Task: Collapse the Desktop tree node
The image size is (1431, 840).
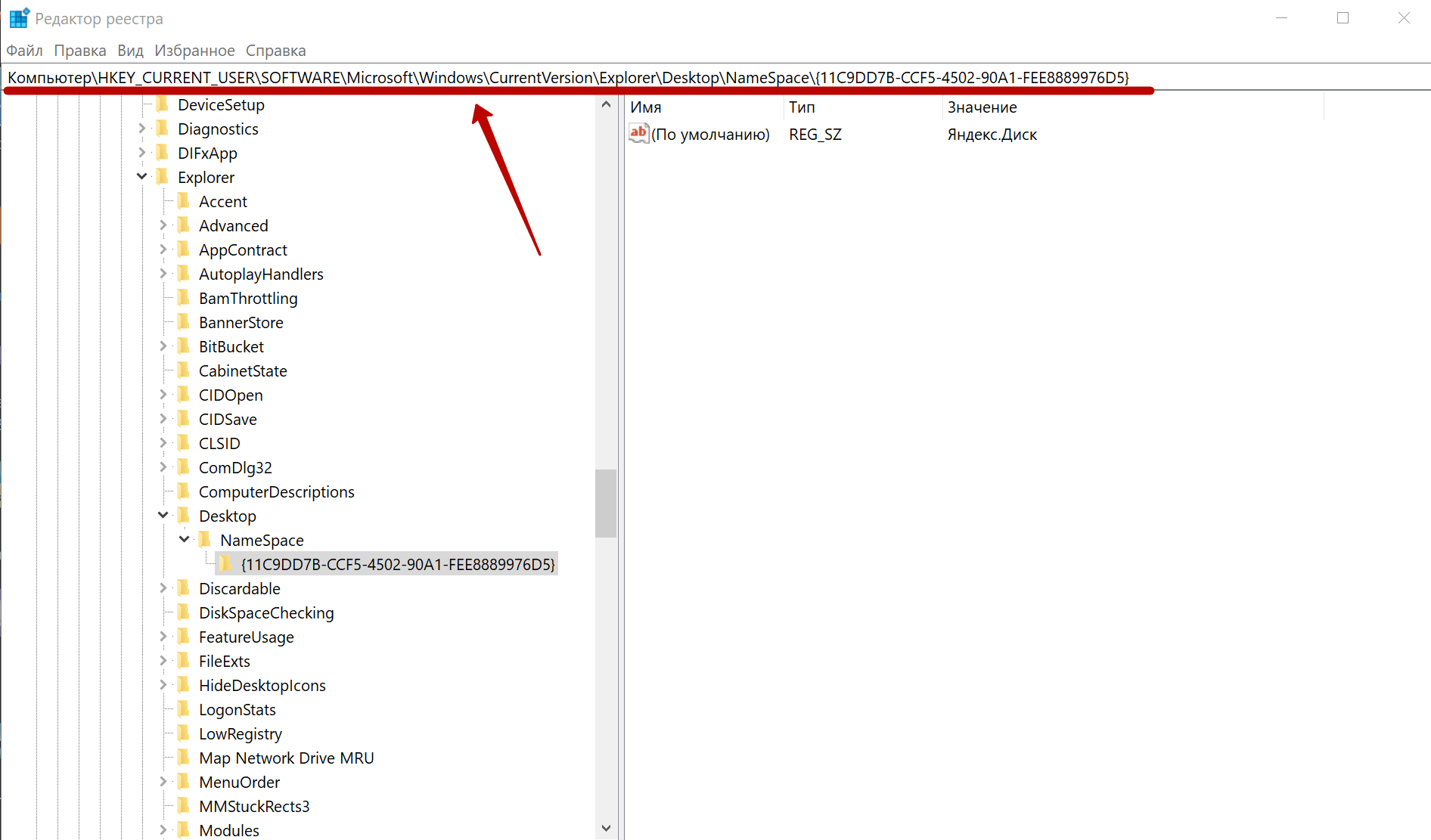Action: 163,515
